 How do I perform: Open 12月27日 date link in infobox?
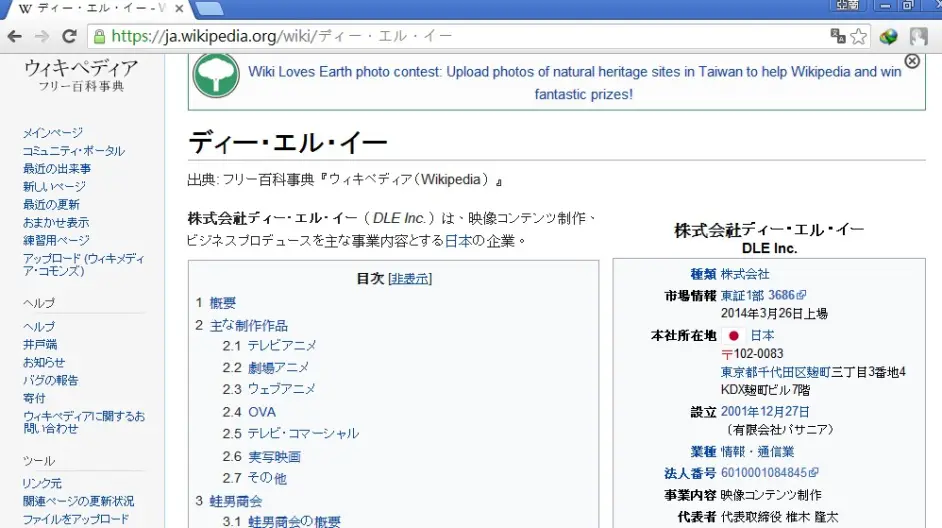(x=786, y=412)
